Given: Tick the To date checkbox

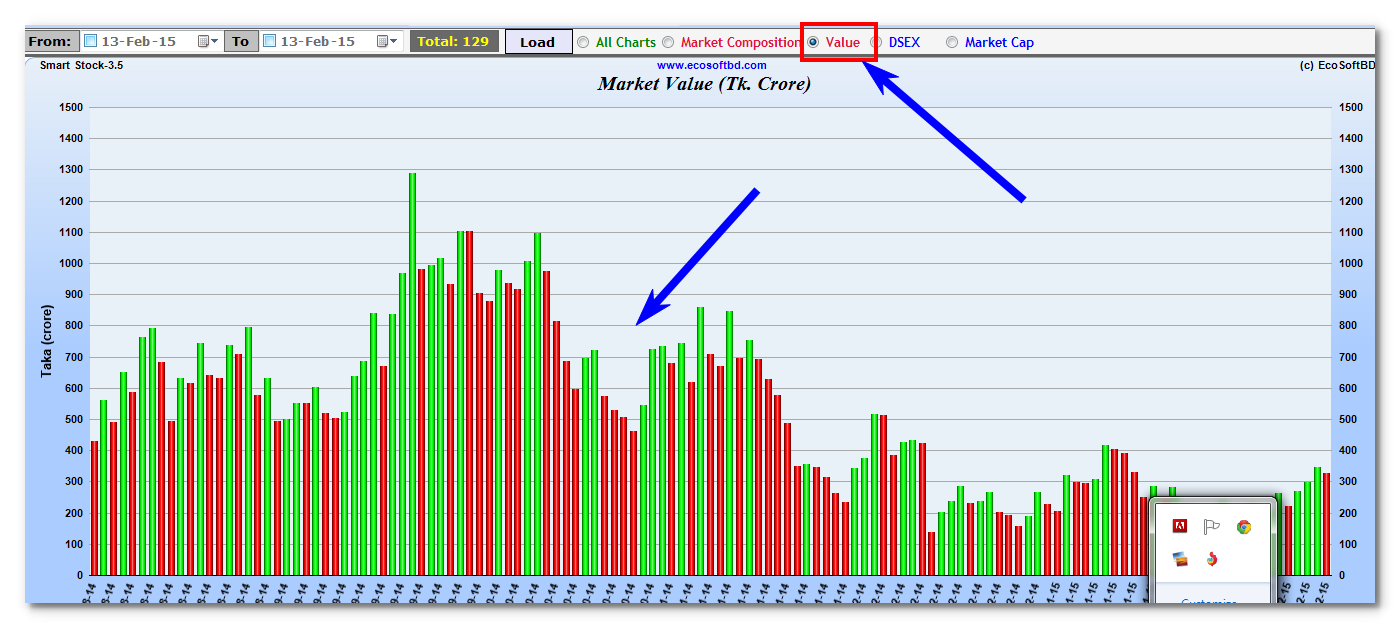Looking at the screenshot, I should (x=270, y=42).
